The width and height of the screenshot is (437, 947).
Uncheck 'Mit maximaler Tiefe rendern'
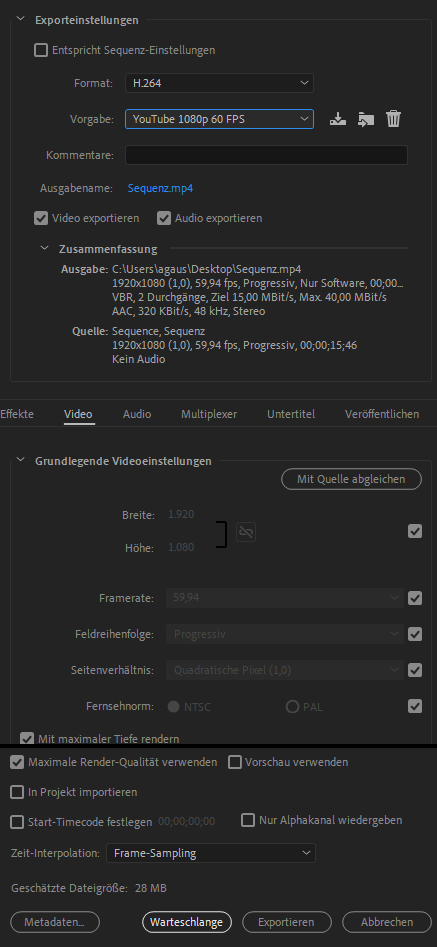(27, 738)
